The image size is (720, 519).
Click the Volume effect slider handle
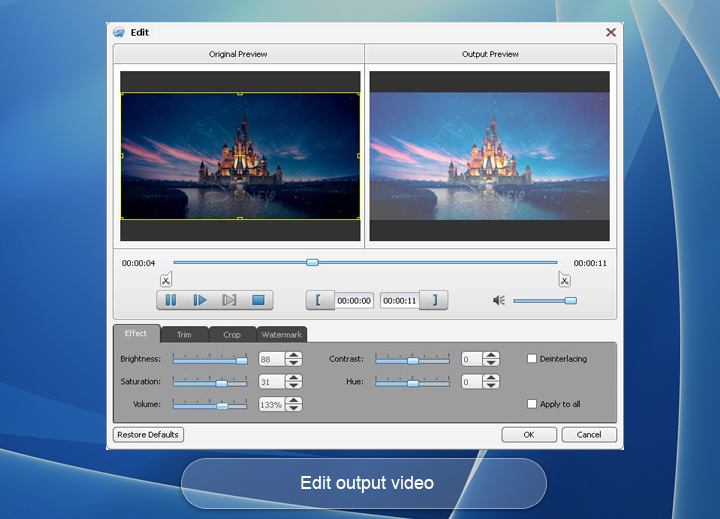pos(222,406)
